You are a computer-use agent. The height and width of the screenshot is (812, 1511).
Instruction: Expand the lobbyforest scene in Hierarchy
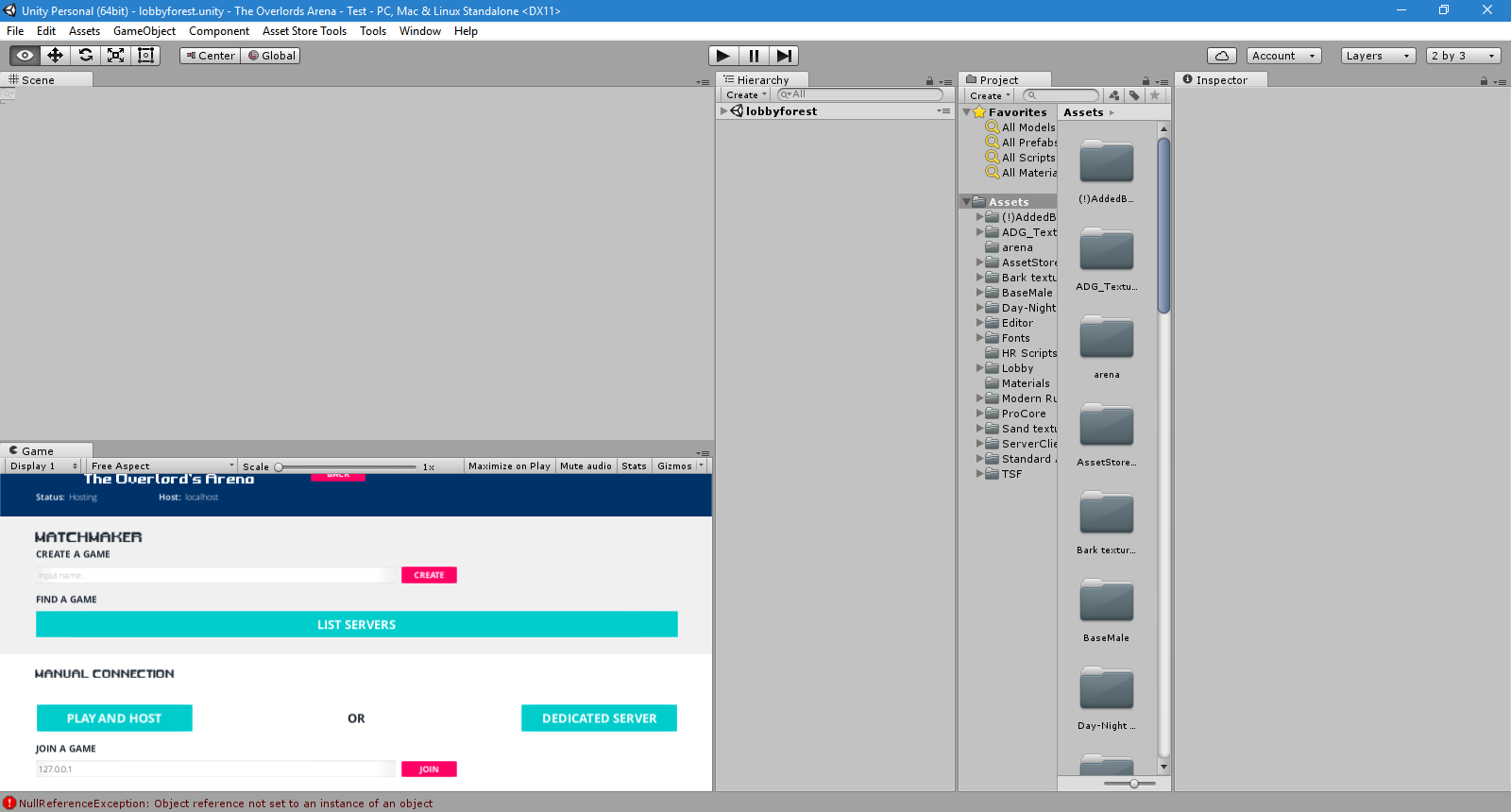point(724,111)
